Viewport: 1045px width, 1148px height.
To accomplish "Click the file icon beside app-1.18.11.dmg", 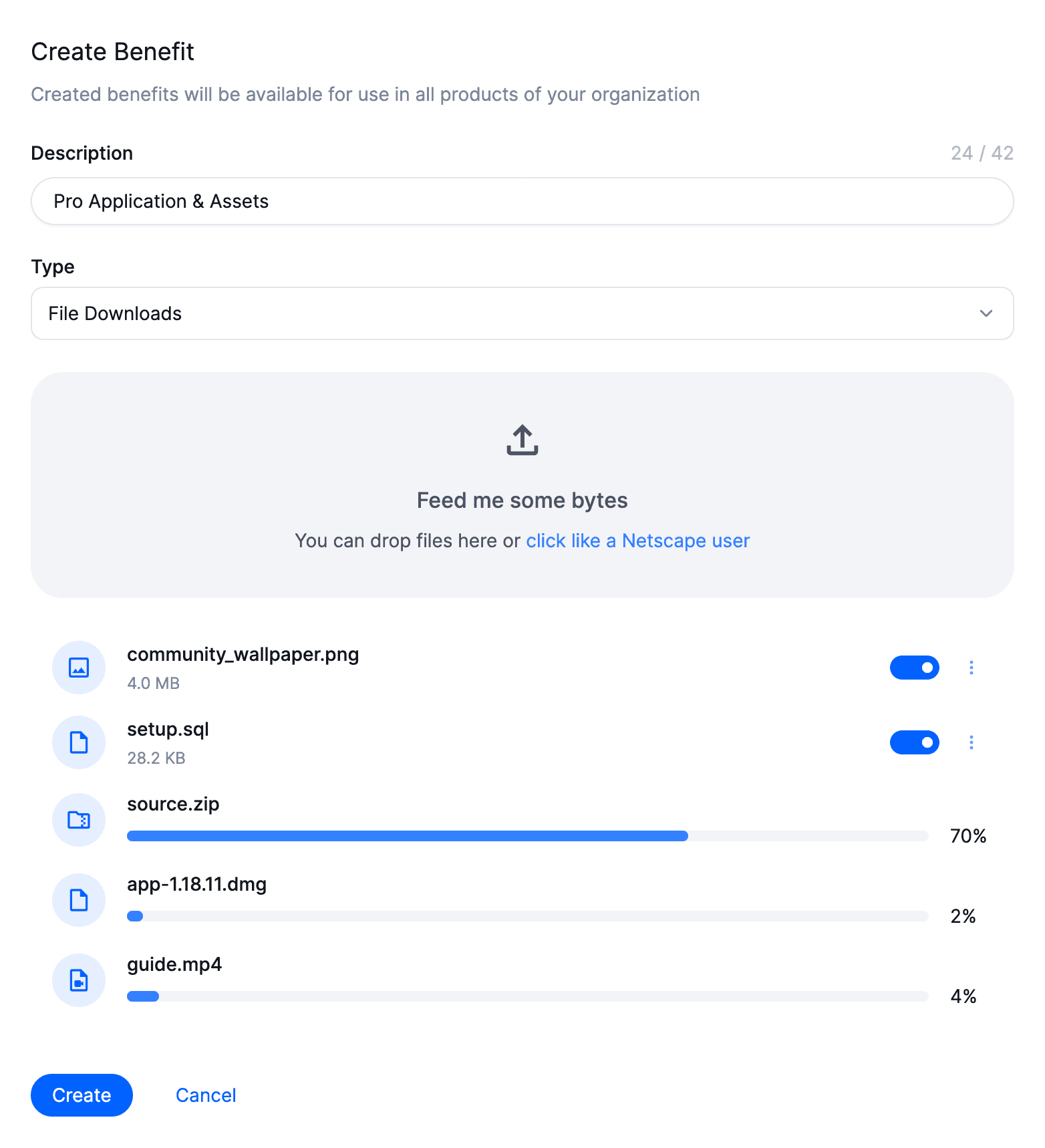I will (79, 900).
